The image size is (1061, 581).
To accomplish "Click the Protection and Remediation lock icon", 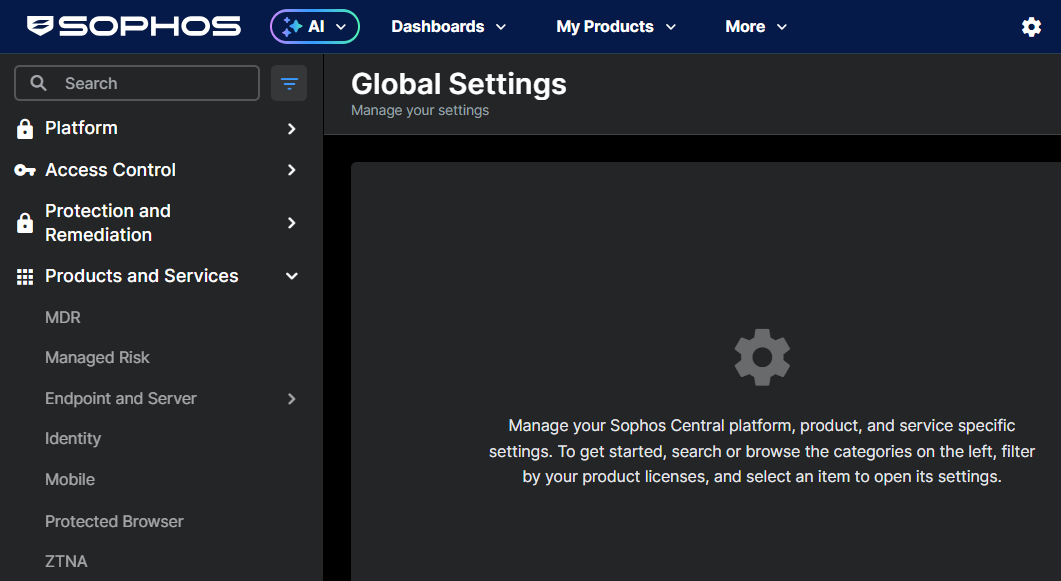I will coord(25,223).
